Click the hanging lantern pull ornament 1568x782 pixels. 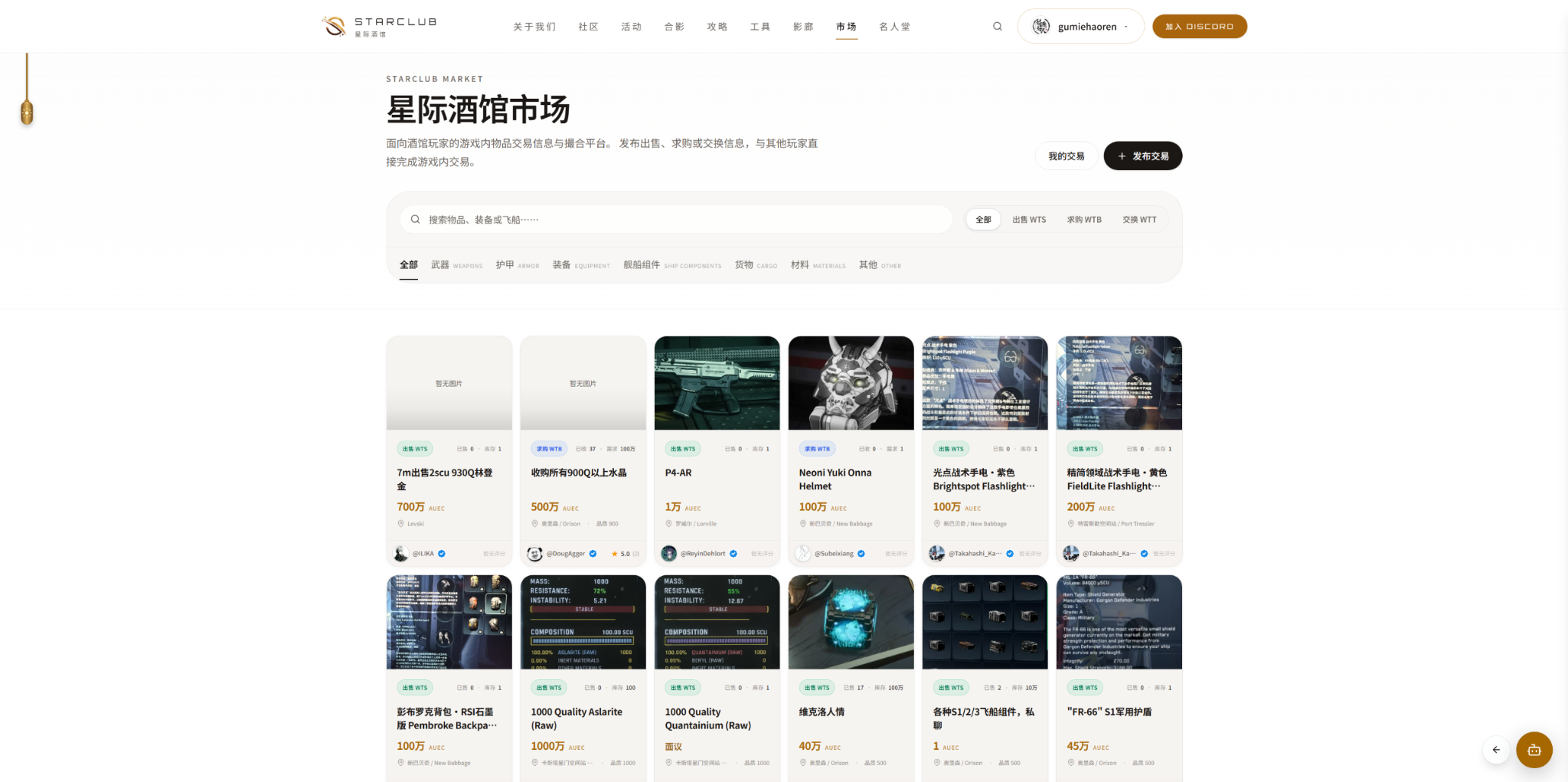27,113
